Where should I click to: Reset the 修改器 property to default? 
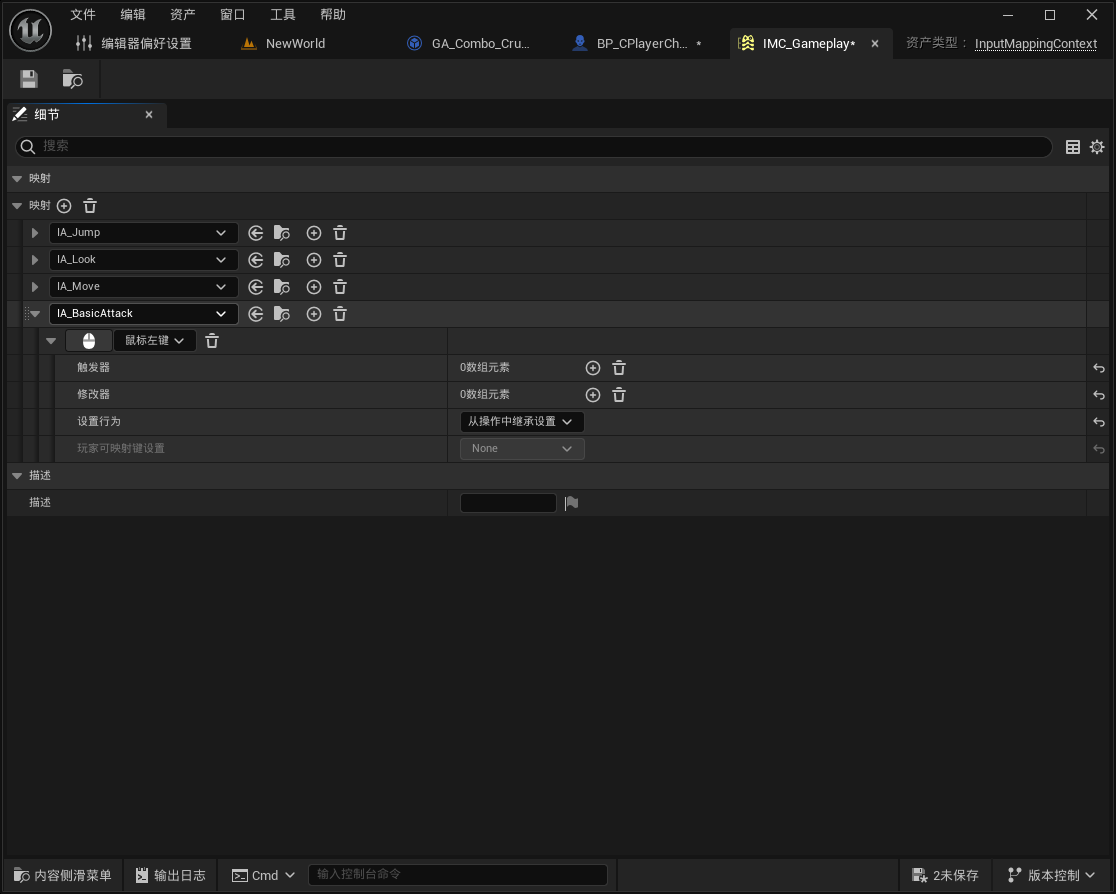point(1098,394)
